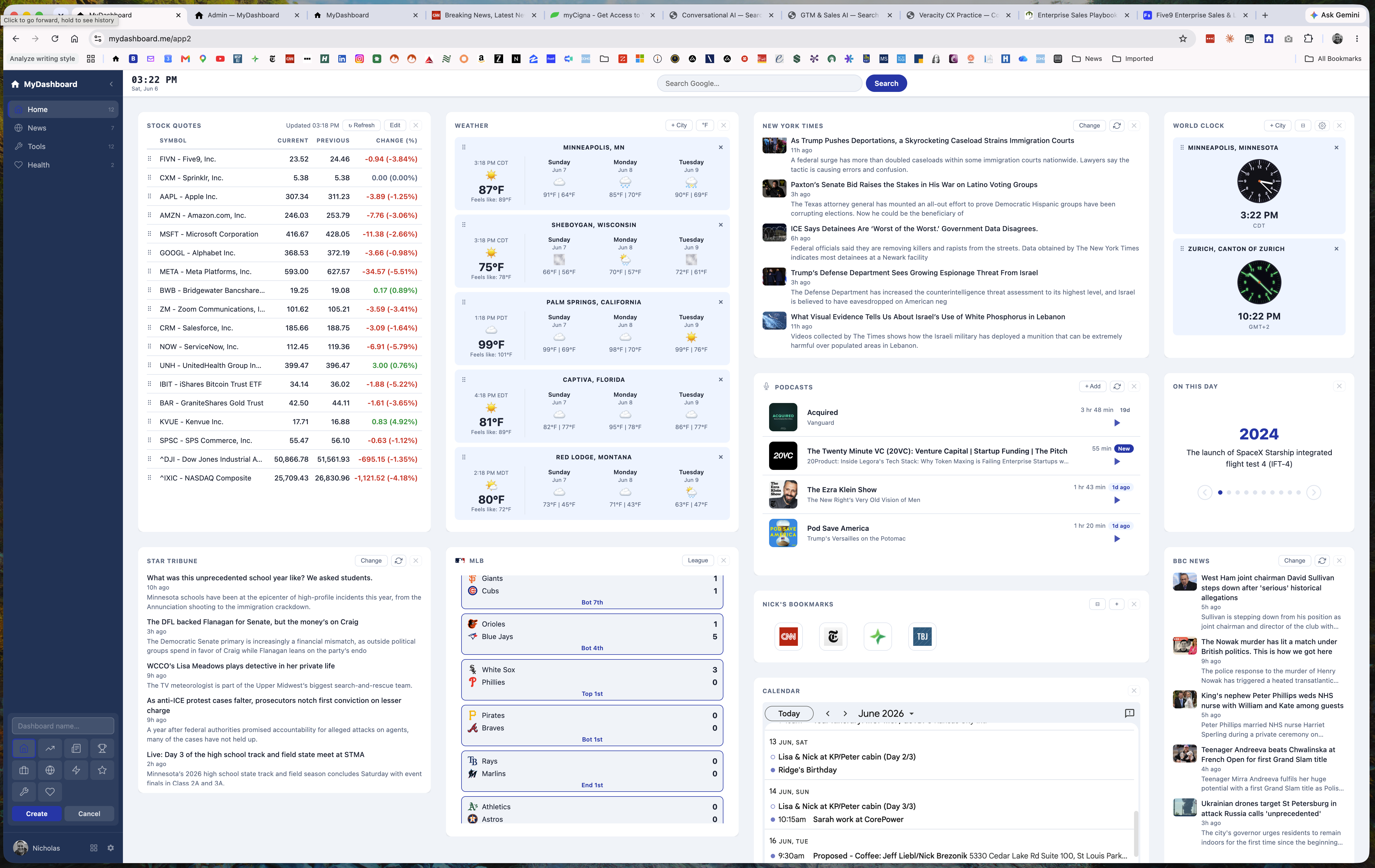Open the All Bookmarks folder

(x=1333, y=59)
